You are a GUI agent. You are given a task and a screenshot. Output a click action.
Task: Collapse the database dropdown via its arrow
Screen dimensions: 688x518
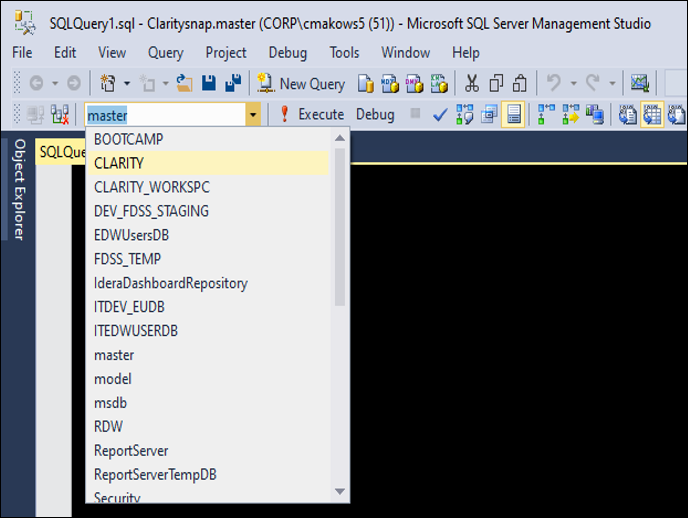tap(253, 115)
